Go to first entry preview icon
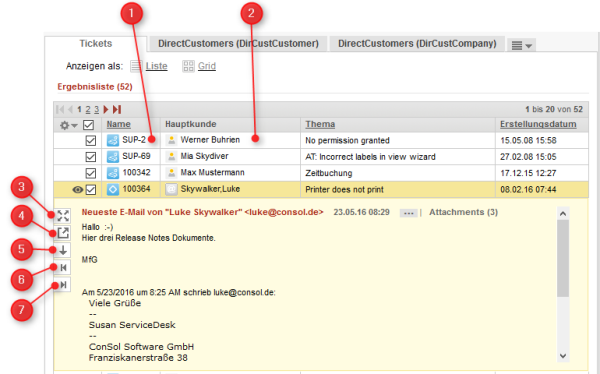This screenshot has height=374, width=600. click(x=63, y=267)
